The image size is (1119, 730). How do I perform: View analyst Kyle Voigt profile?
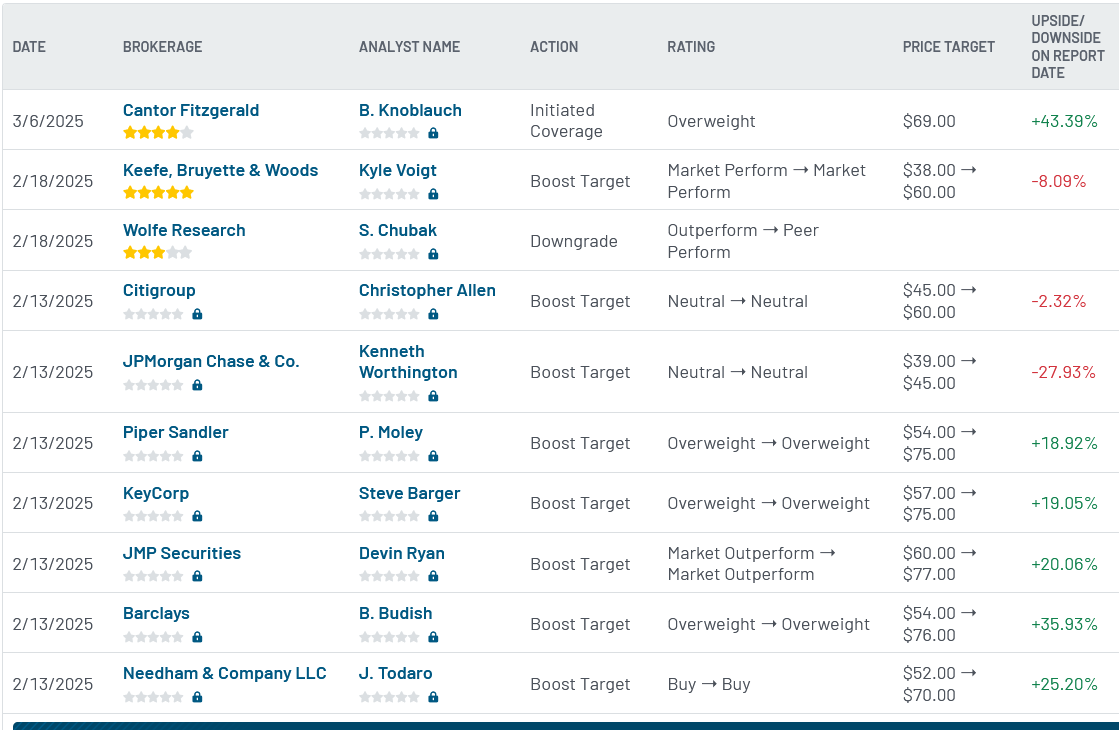[x=398, y=171]
